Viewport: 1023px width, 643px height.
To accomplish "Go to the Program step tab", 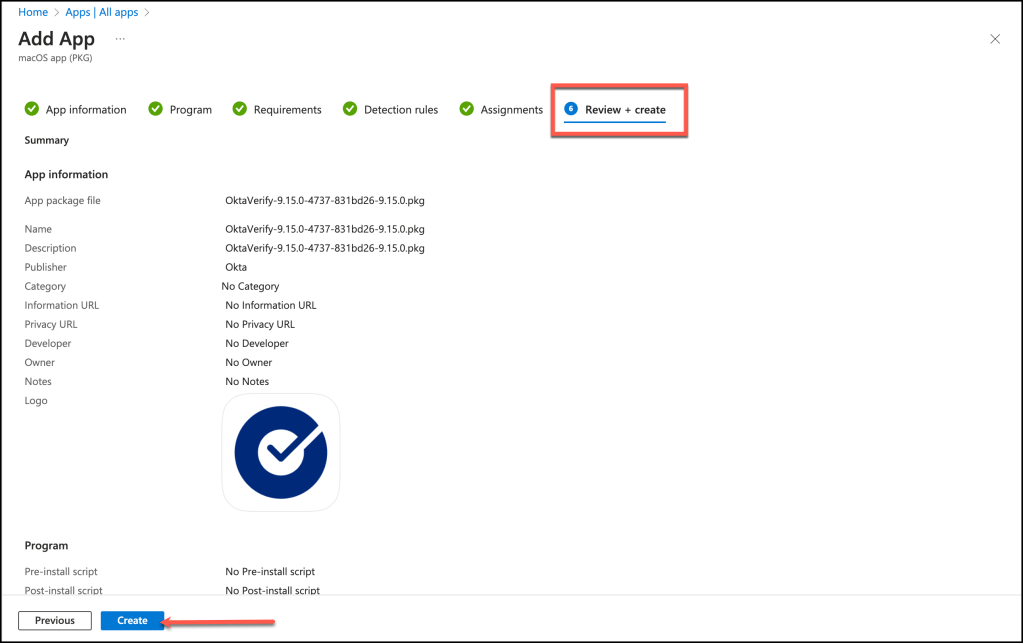I will click(191, 110).
